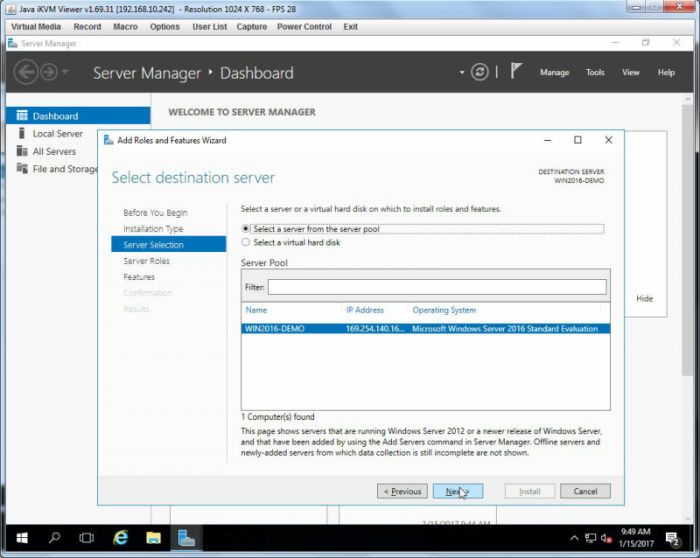The image size is (700, 558).
Task: Go to Features step
Action: (139, 277)
